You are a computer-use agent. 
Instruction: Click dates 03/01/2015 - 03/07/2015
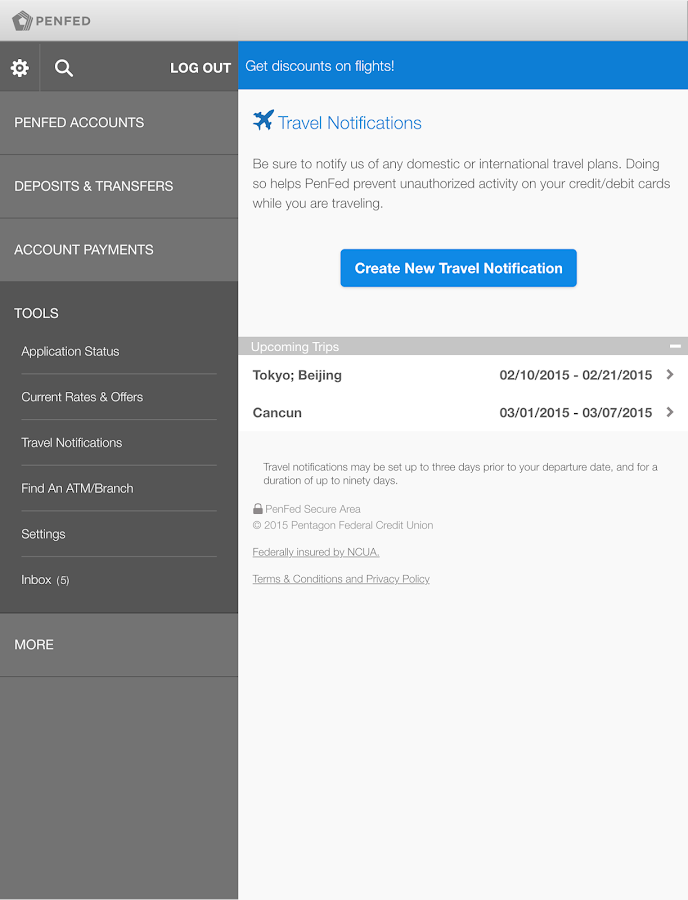pyautogui.click(x=576, y=413)
